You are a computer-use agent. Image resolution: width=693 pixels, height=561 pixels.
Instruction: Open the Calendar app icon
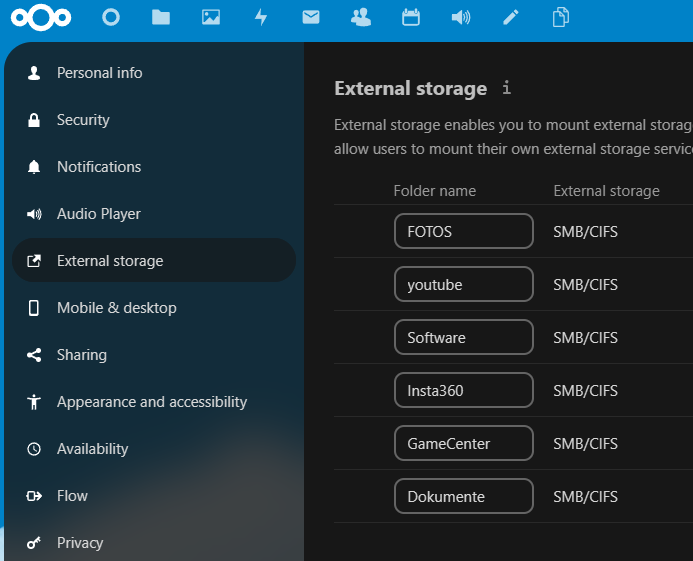[411, 18]
